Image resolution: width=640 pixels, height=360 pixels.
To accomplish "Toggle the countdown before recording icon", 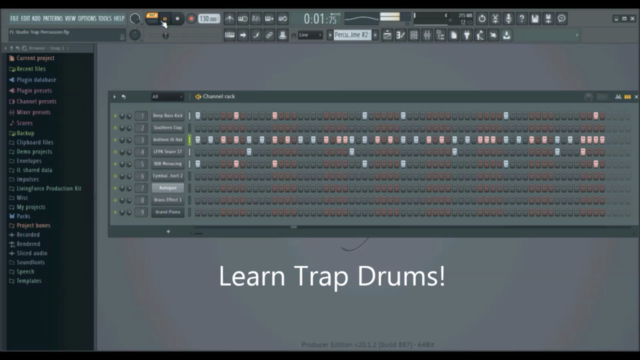I will coord(256,18).
